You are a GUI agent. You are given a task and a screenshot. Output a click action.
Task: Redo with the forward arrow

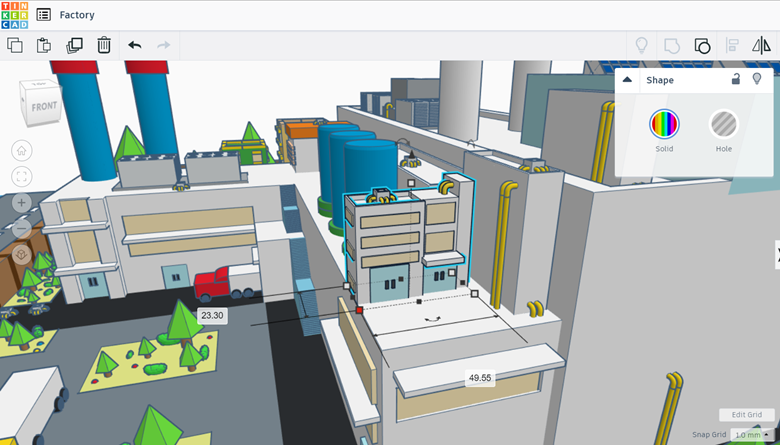(x=164, y=45)
